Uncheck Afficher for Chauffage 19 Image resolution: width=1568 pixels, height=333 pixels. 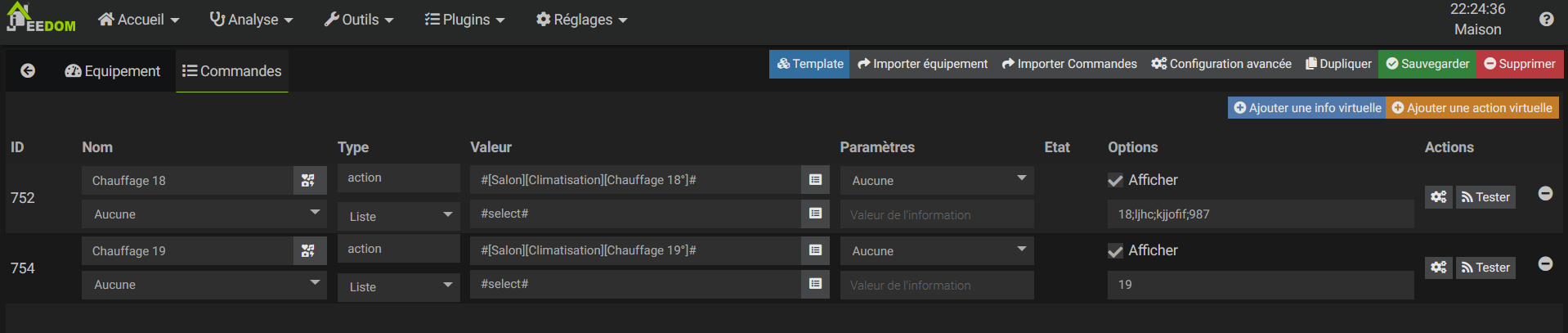1115,251
